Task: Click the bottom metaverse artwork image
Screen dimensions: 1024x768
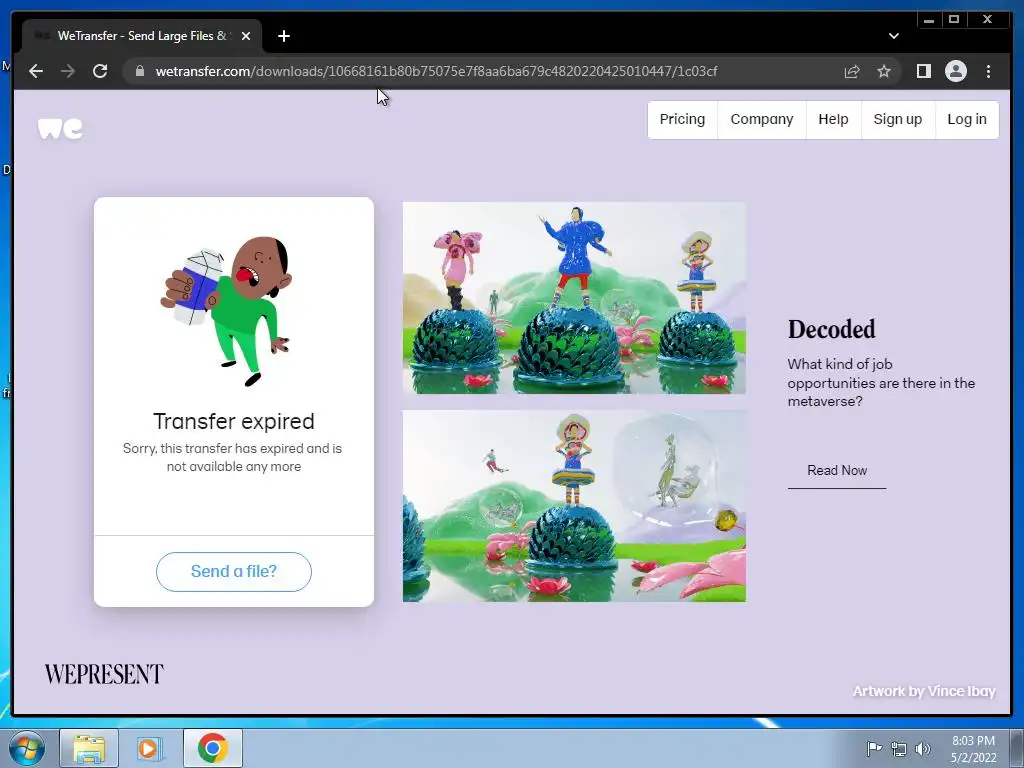Action: coord(574,506)
